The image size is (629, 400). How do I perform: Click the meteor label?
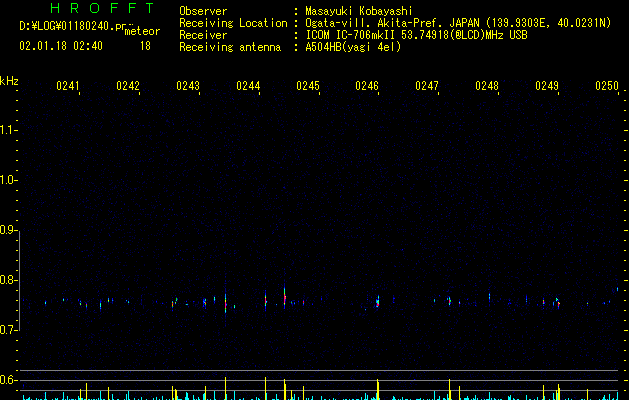click(x=142, y=31)
